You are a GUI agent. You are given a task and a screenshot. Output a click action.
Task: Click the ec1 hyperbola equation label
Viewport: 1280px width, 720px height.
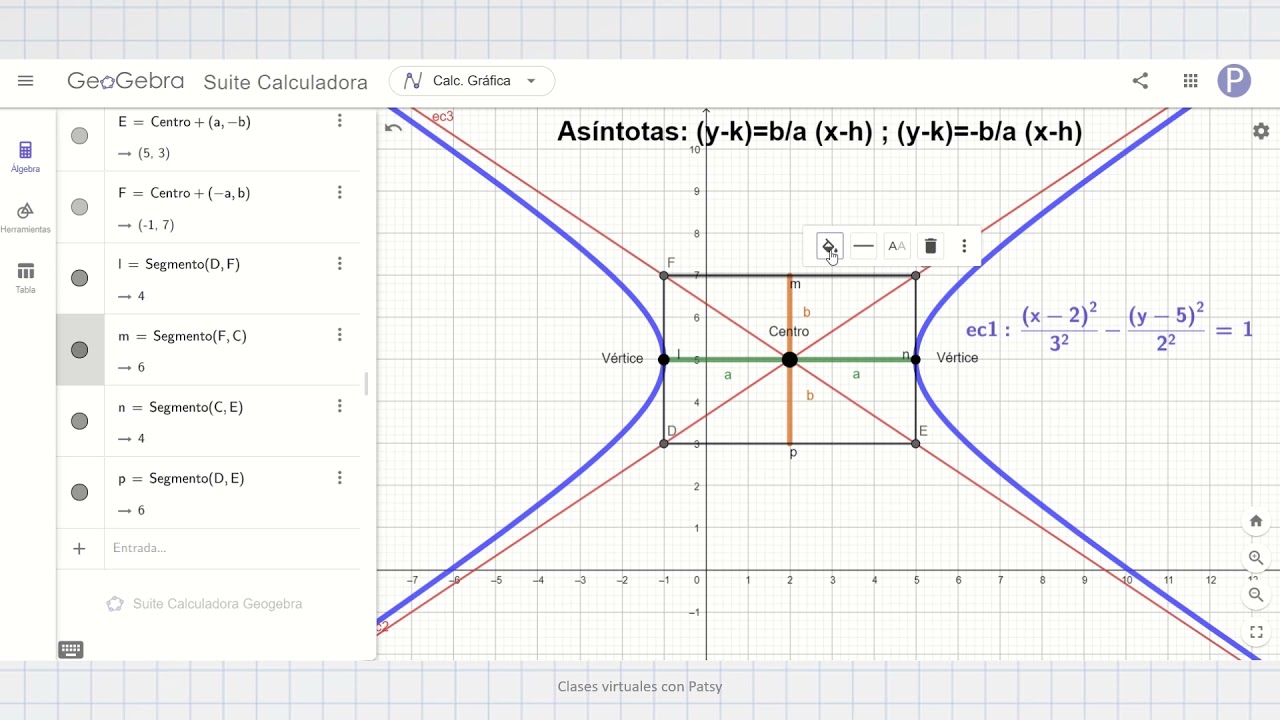(1109, 328)
